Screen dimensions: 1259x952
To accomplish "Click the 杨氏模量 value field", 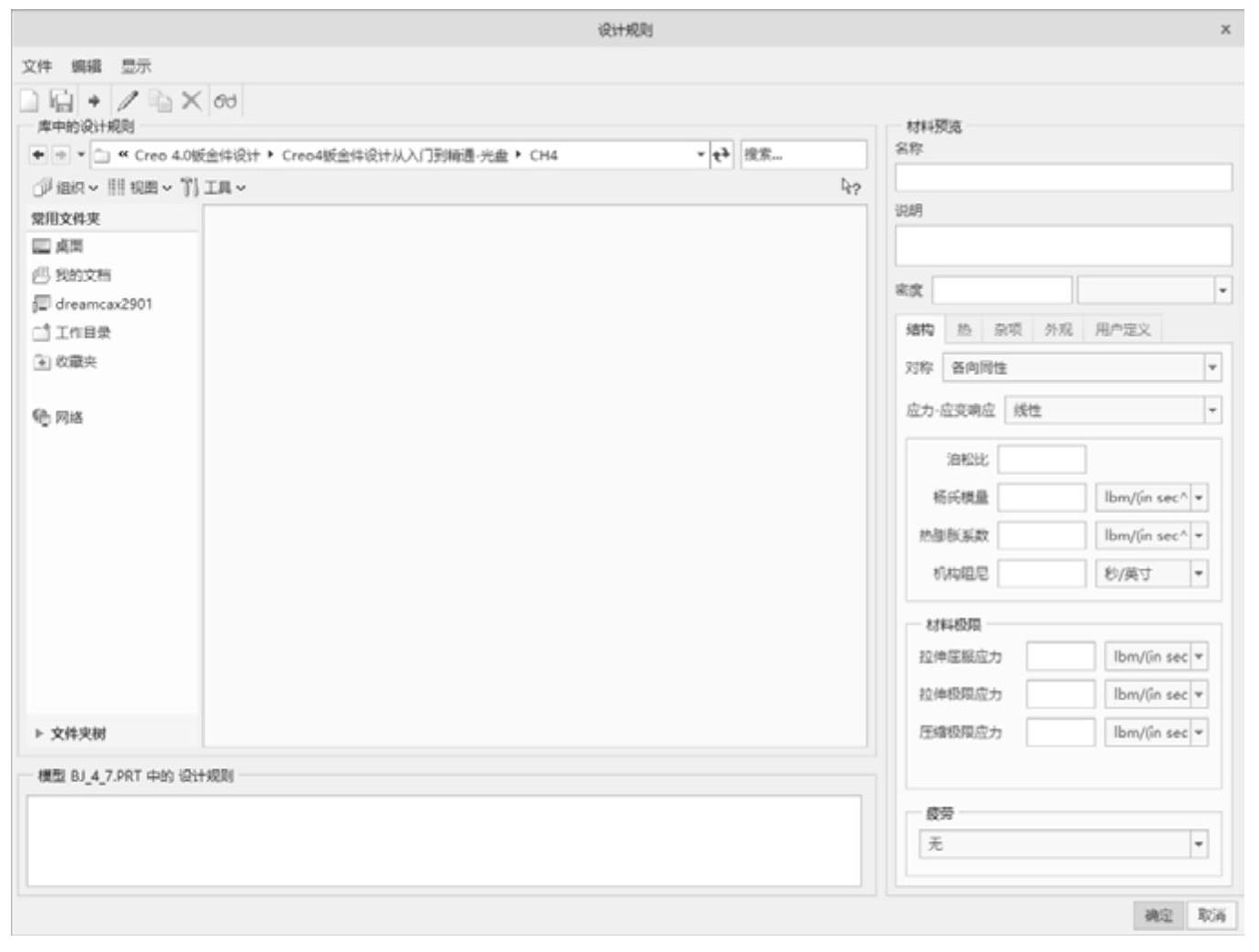I will tap(1041, 498).
